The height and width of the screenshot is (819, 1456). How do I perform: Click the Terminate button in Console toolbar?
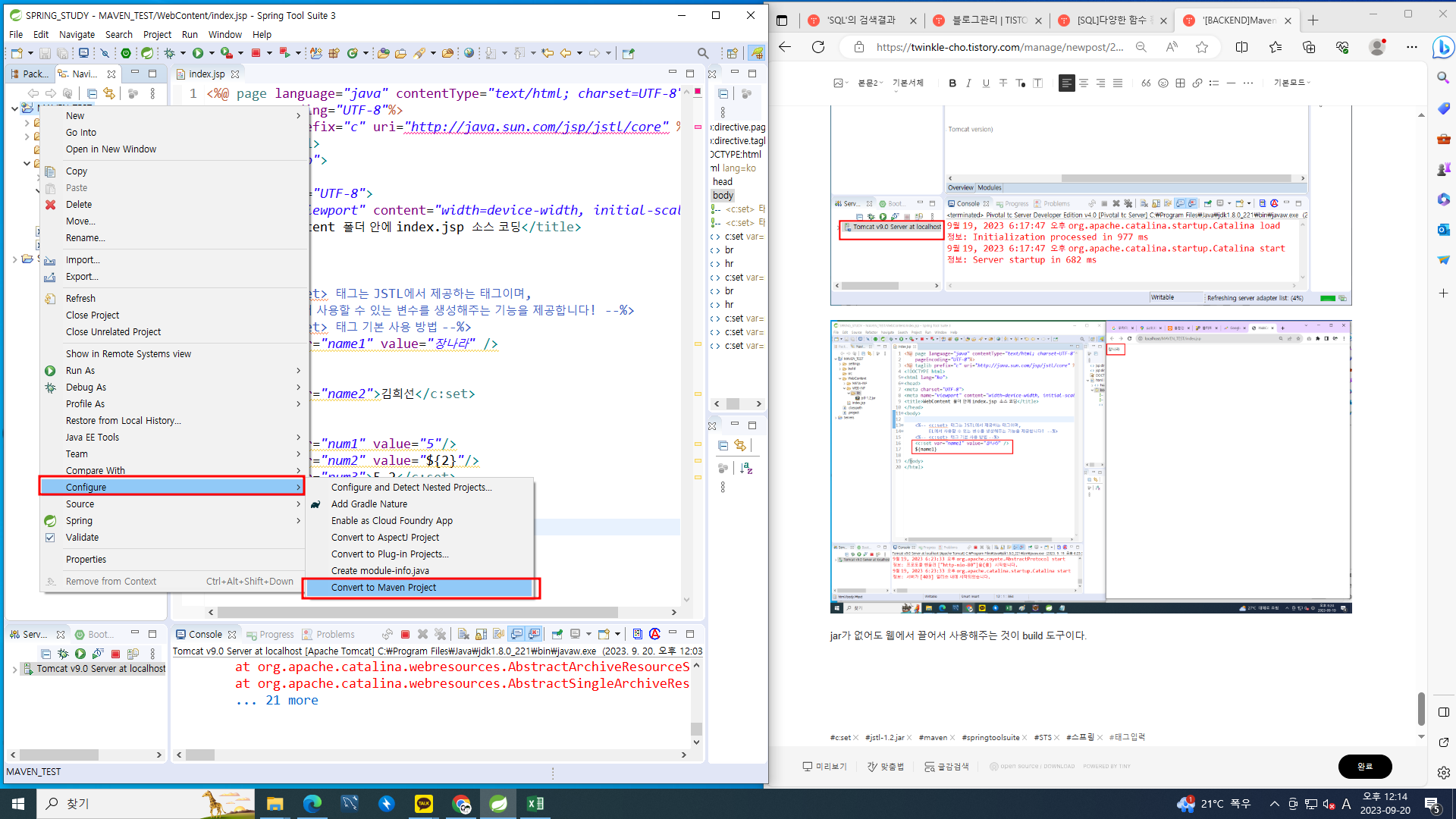click(406, 635)
